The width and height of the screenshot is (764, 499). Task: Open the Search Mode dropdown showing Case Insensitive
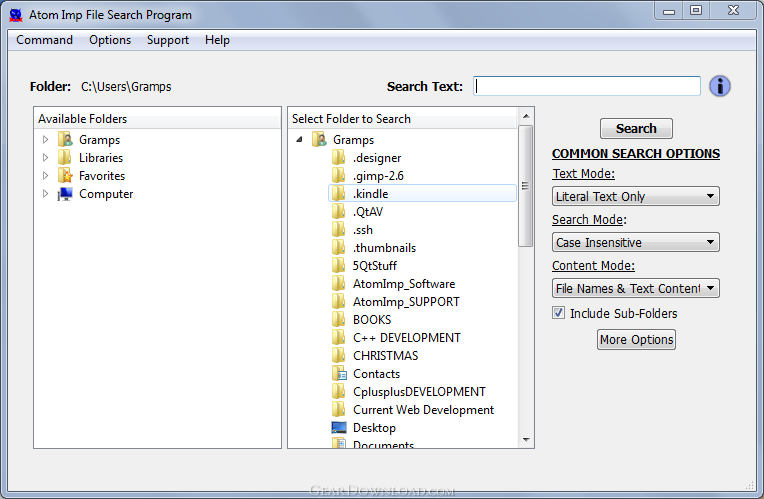[635, 242]
